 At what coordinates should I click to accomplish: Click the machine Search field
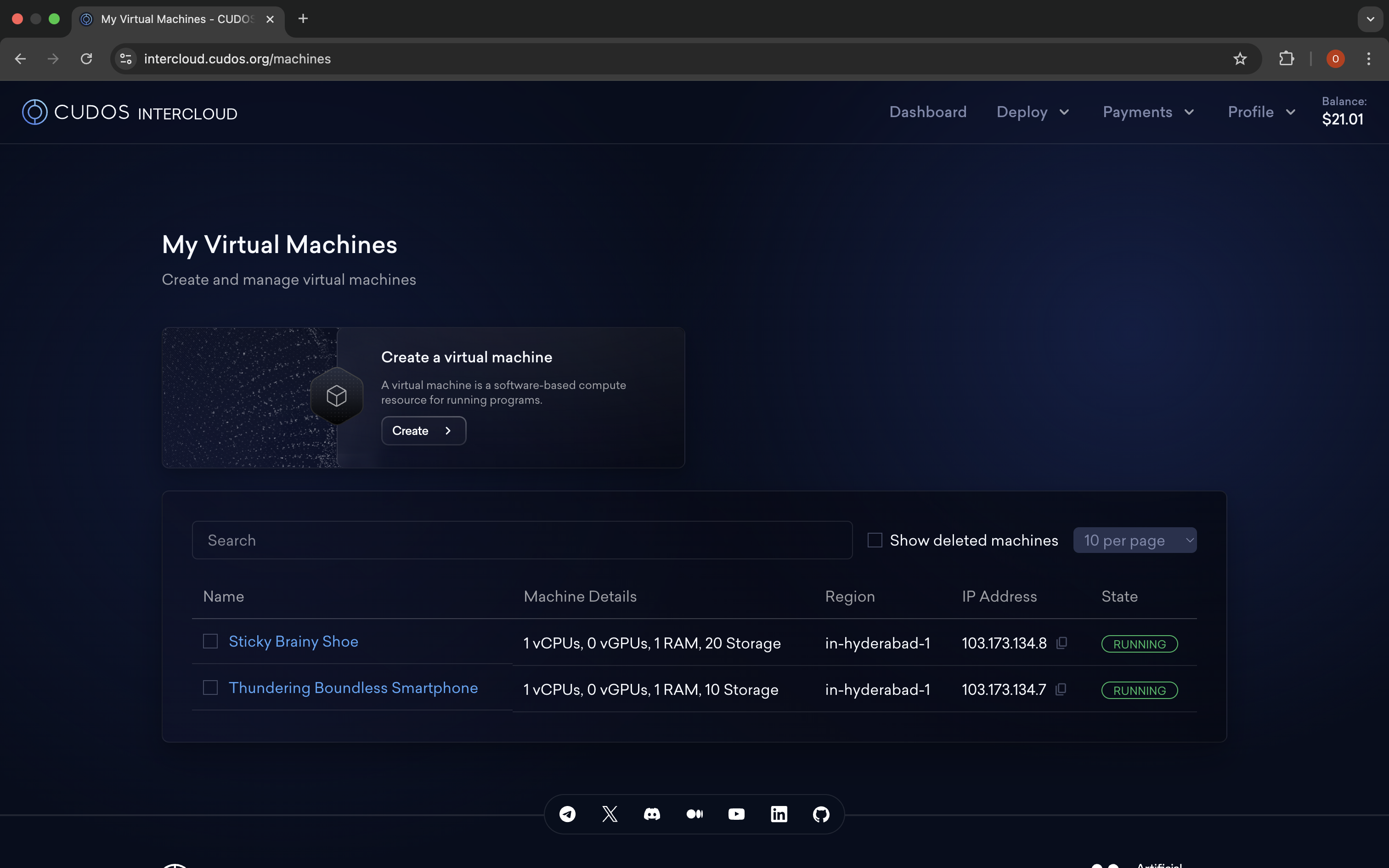point(522,540)
